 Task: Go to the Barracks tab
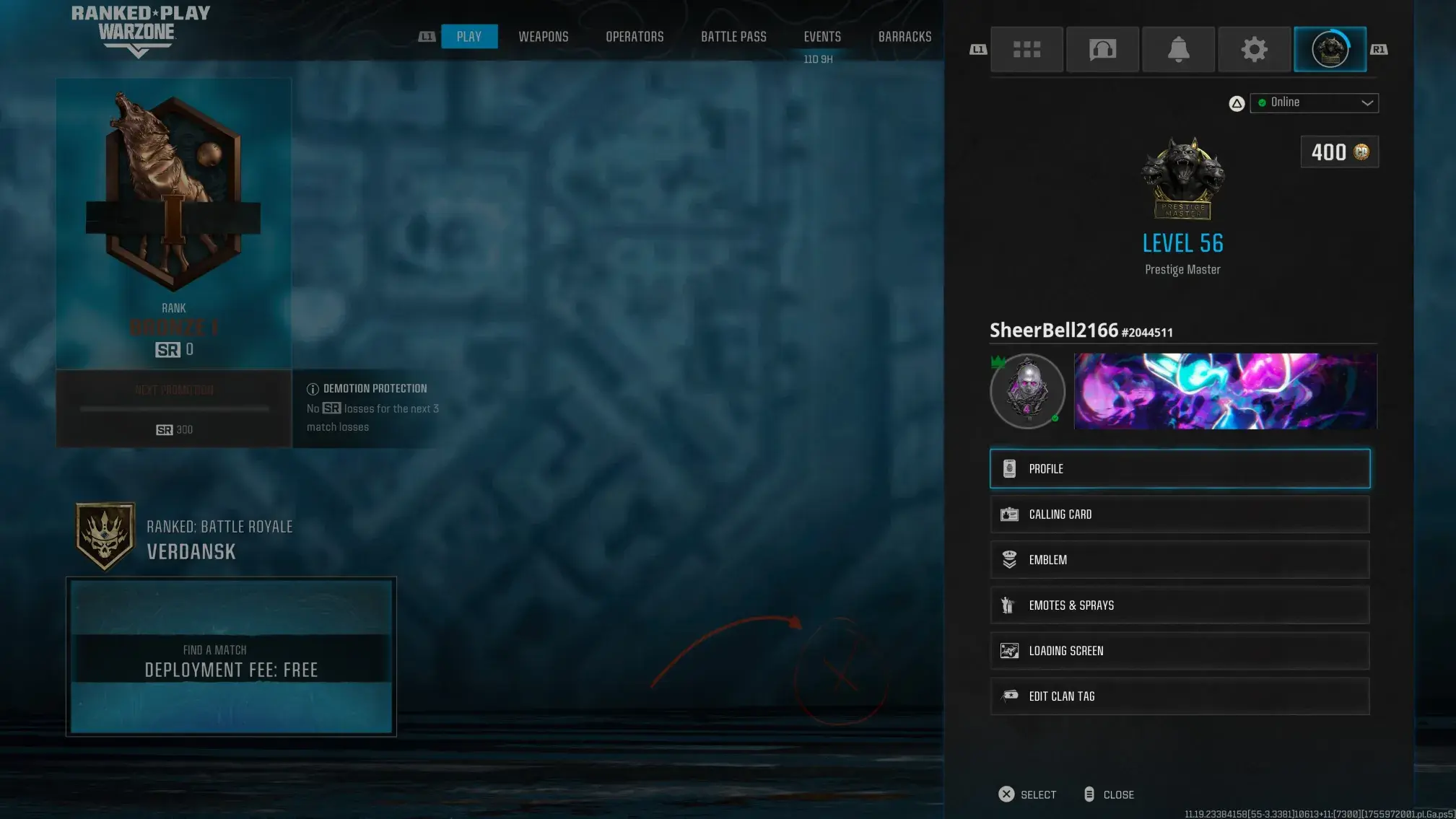pos(904,36)
